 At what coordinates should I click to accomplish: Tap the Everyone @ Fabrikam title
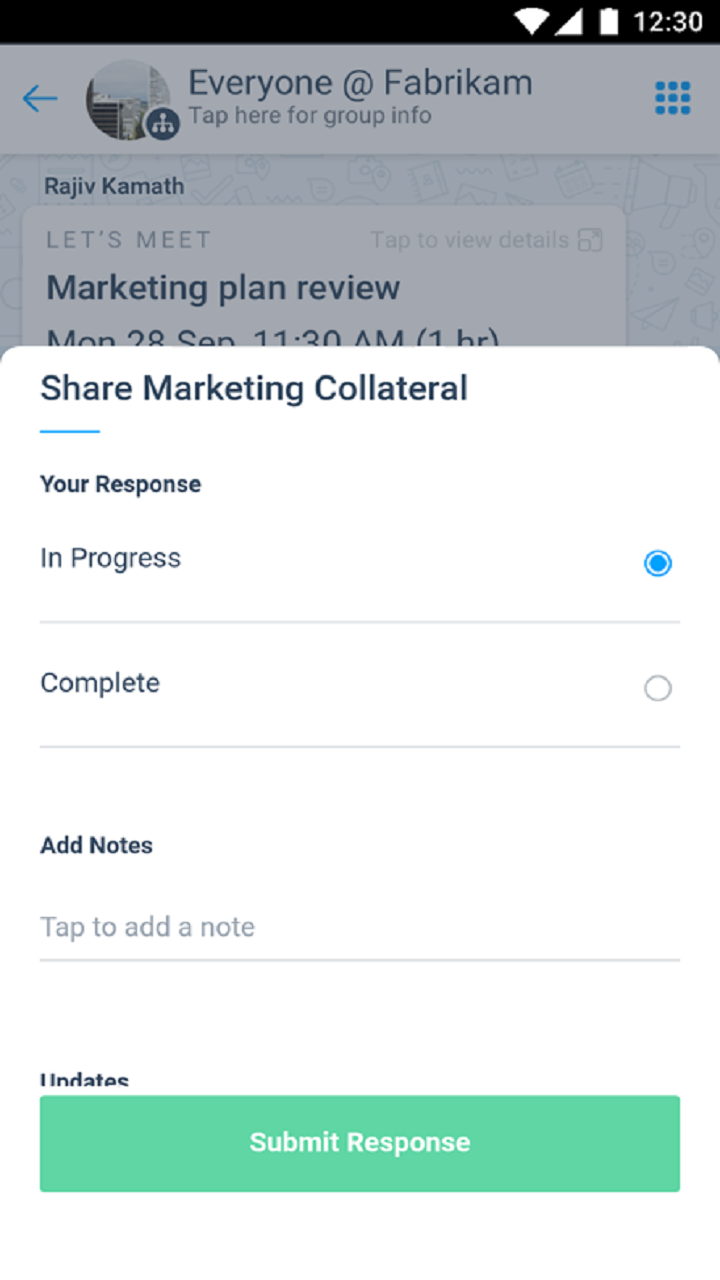click(x=360, y=82)
